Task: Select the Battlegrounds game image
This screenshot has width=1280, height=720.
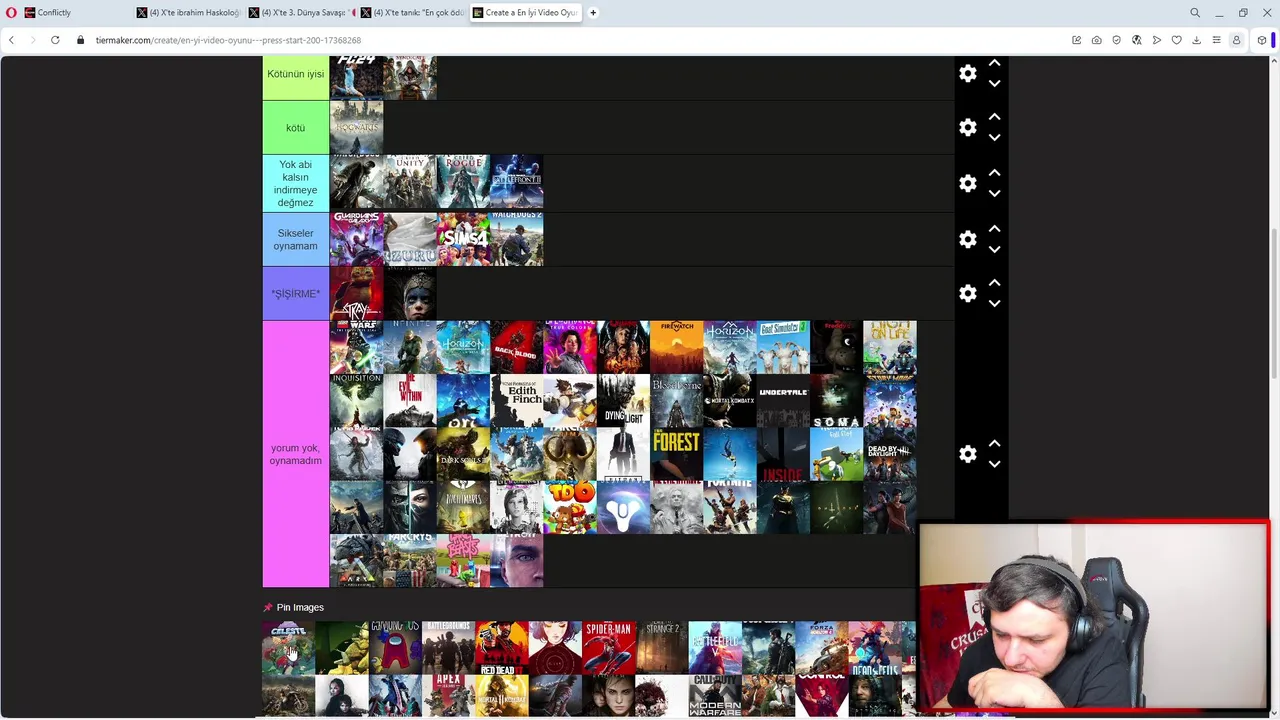Action: click(x=448, y=648)
